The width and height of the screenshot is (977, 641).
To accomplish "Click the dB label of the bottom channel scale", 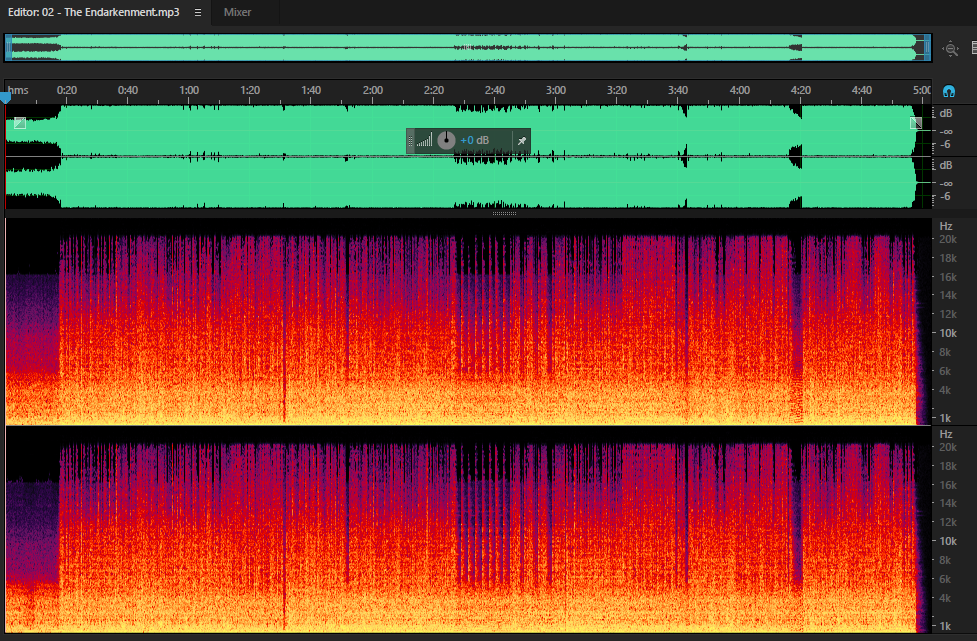I will [946, 166].
